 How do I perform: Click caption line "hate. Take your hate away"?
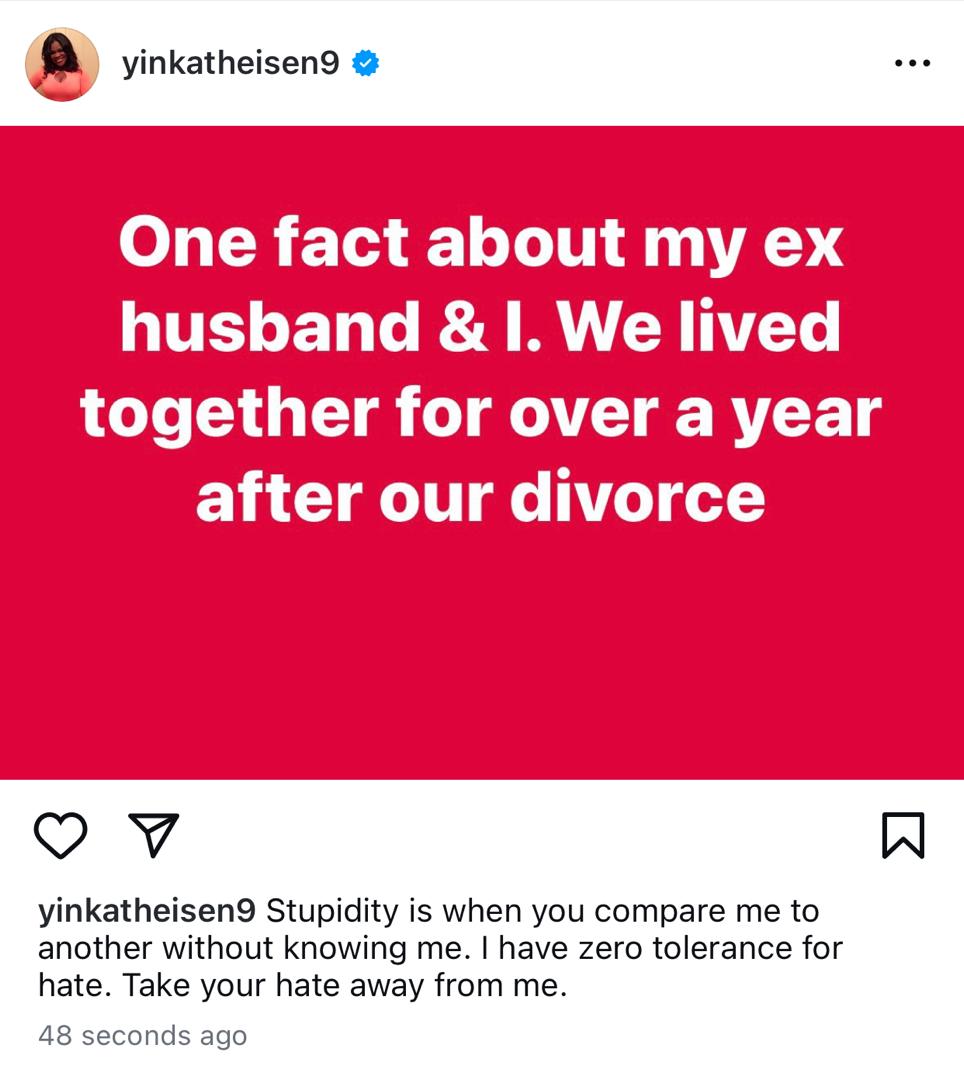(302, 986)
